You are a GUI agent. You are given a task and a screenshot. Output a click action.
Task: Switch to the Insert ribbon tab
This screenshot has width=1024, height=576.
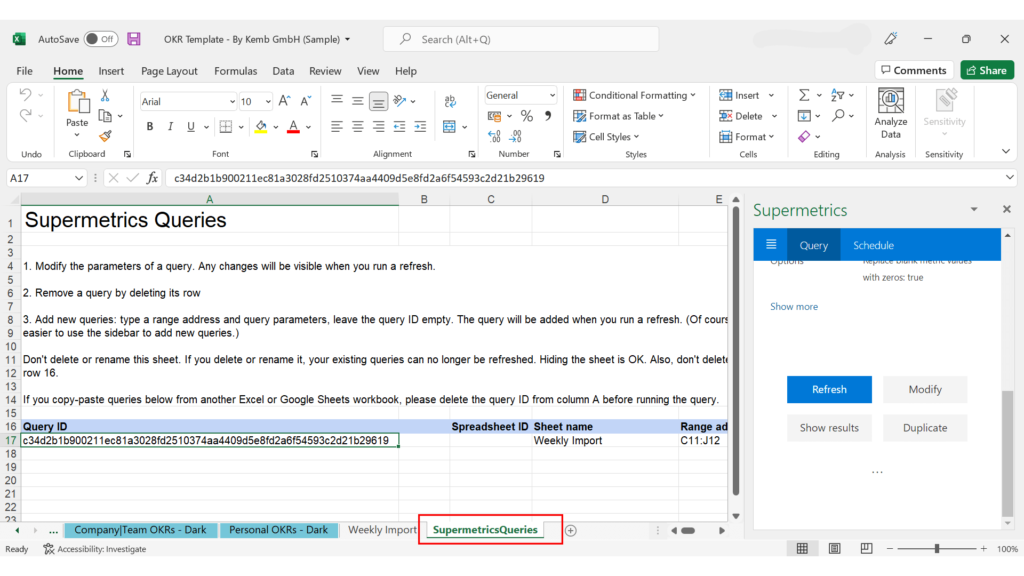pos(111,71)
